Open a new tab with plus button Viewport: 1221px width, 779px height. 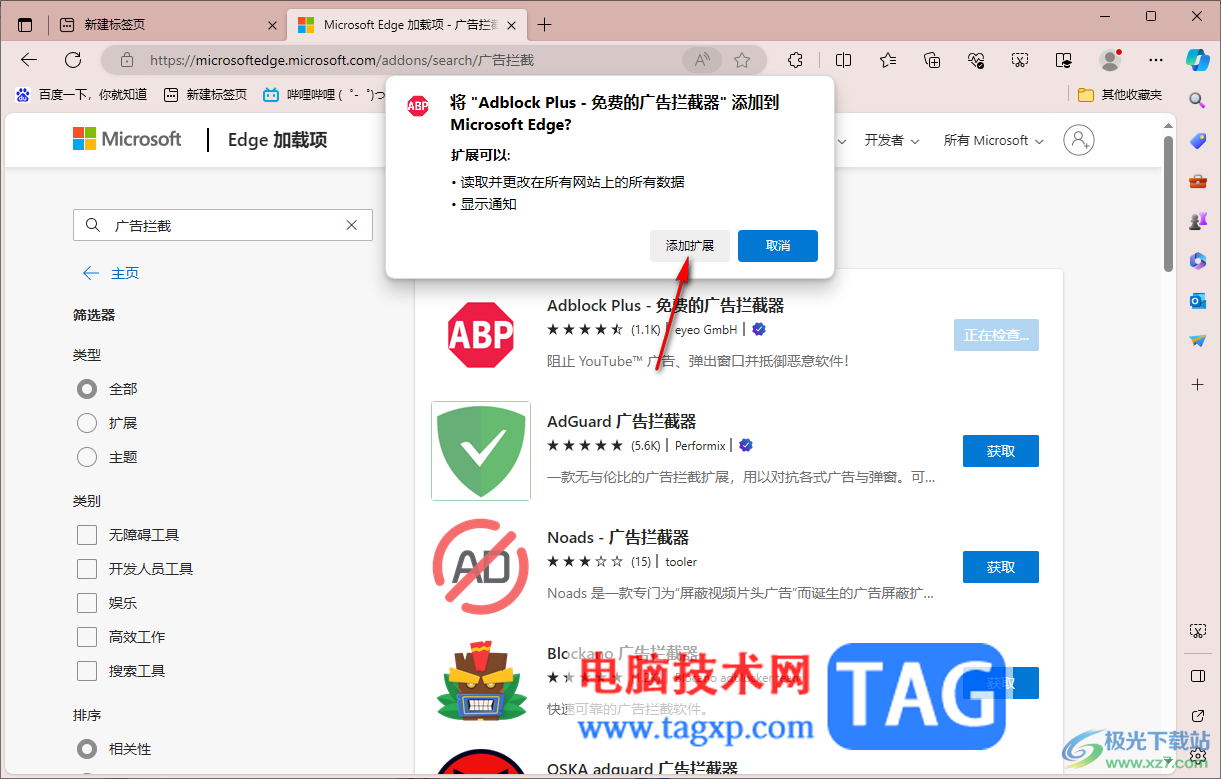coord(544,24)
